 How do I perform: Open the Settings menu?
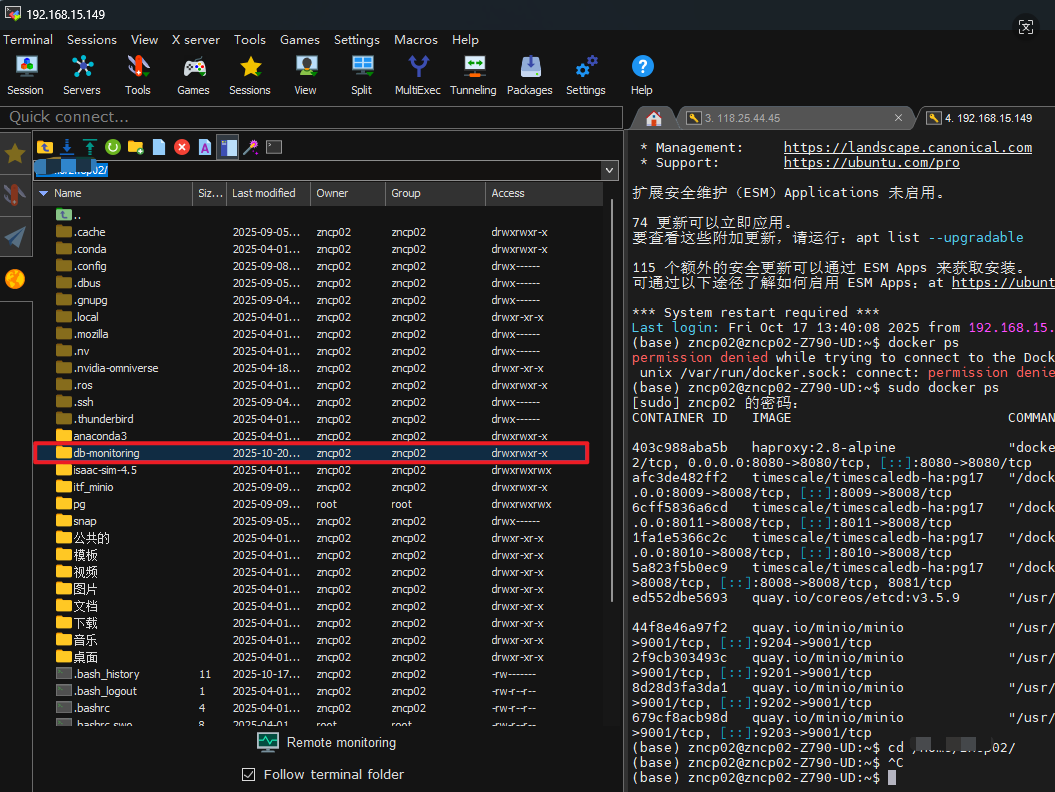click(357, 40)
